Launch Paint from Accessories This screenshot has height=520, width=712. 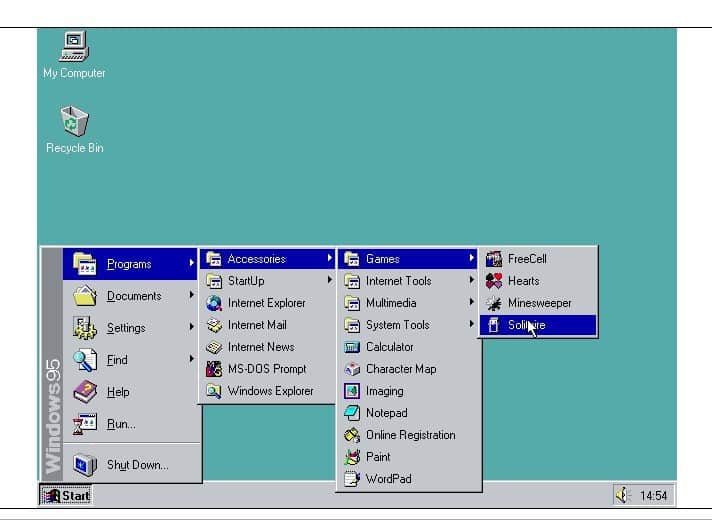click(x=407, y=457)
